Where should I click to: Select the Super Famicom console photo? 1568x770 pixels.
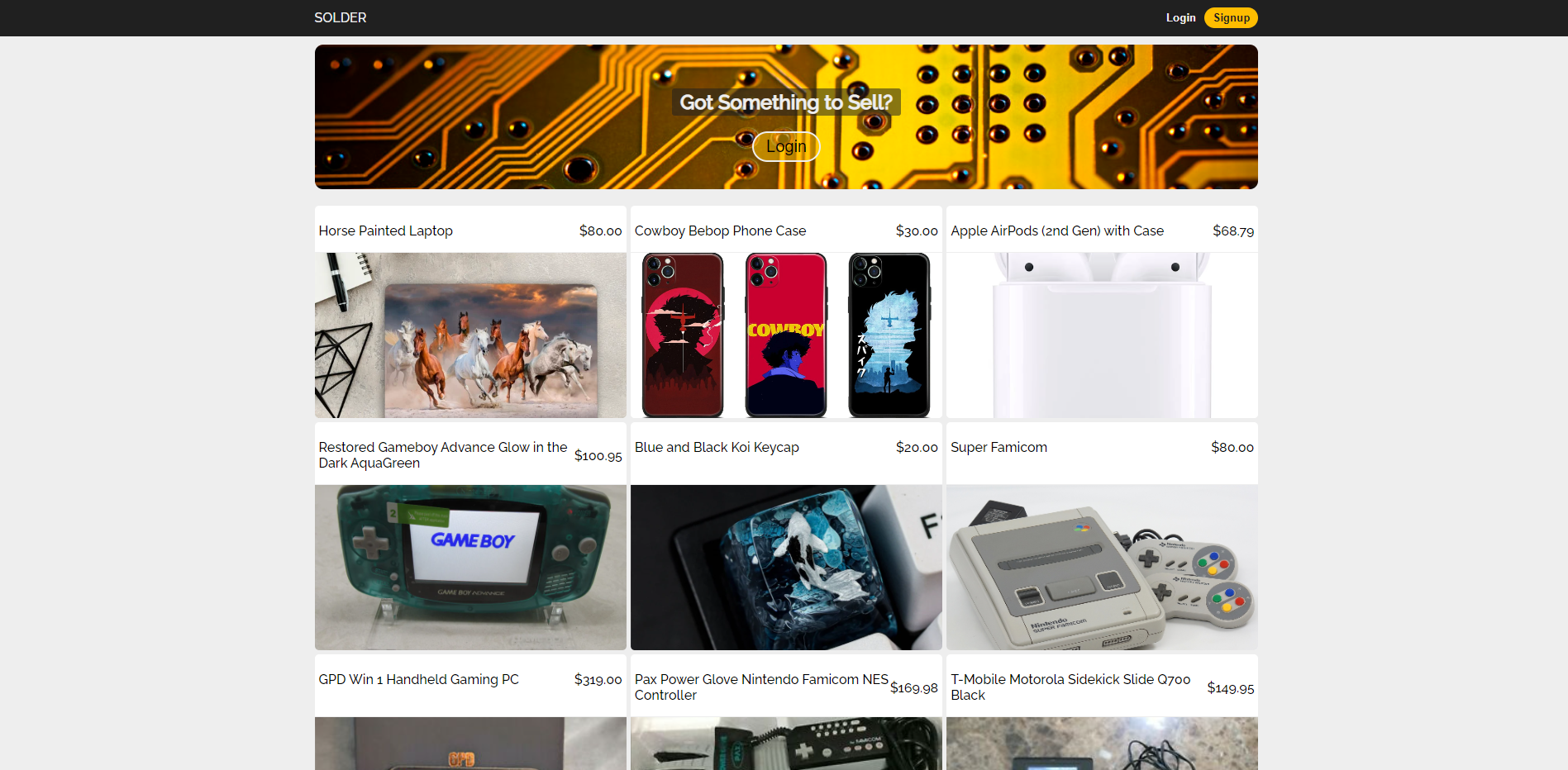click(x=1101, y=568)
